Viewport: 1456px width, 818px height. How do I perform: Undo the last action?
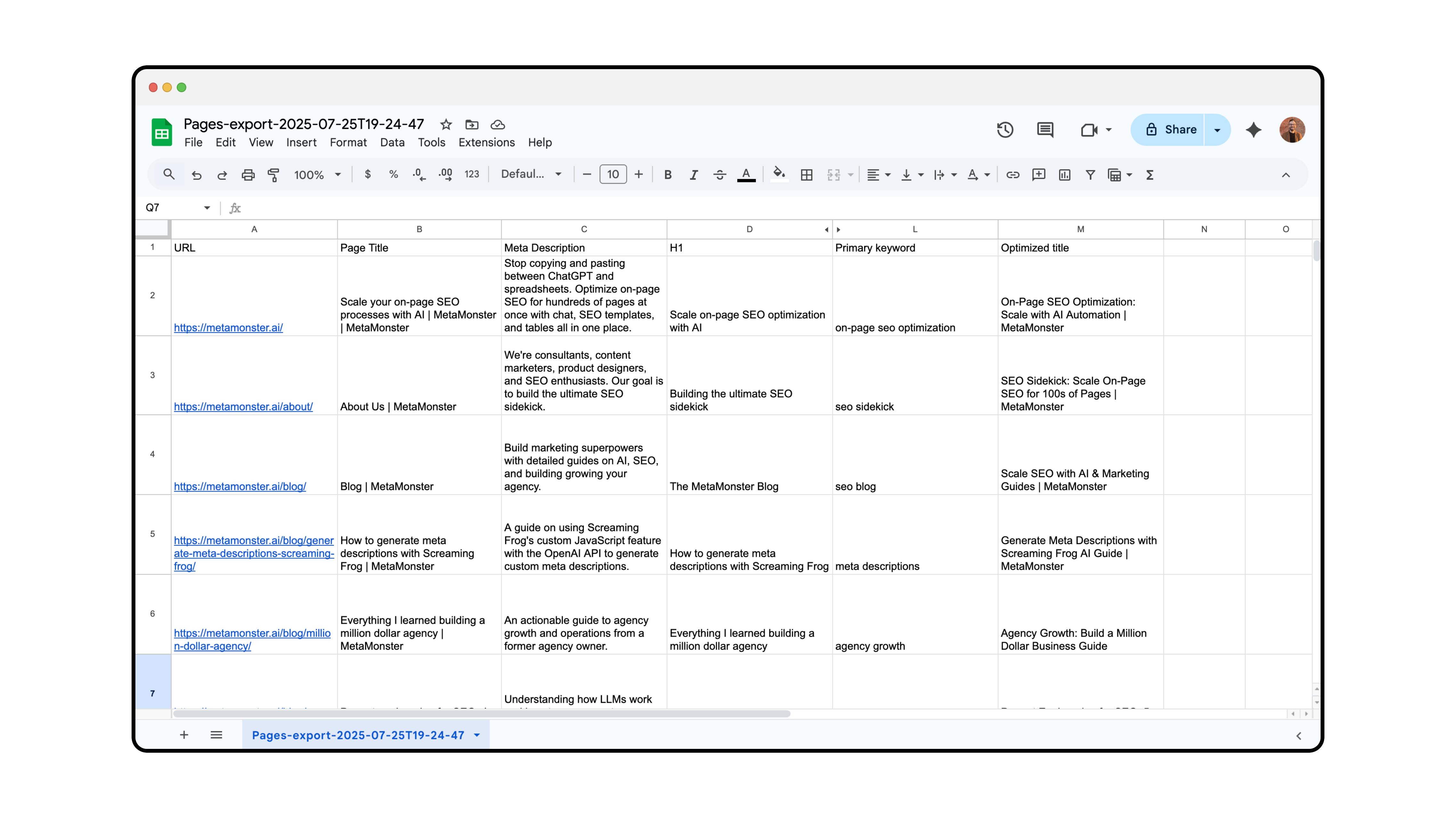tap(197, 175)
